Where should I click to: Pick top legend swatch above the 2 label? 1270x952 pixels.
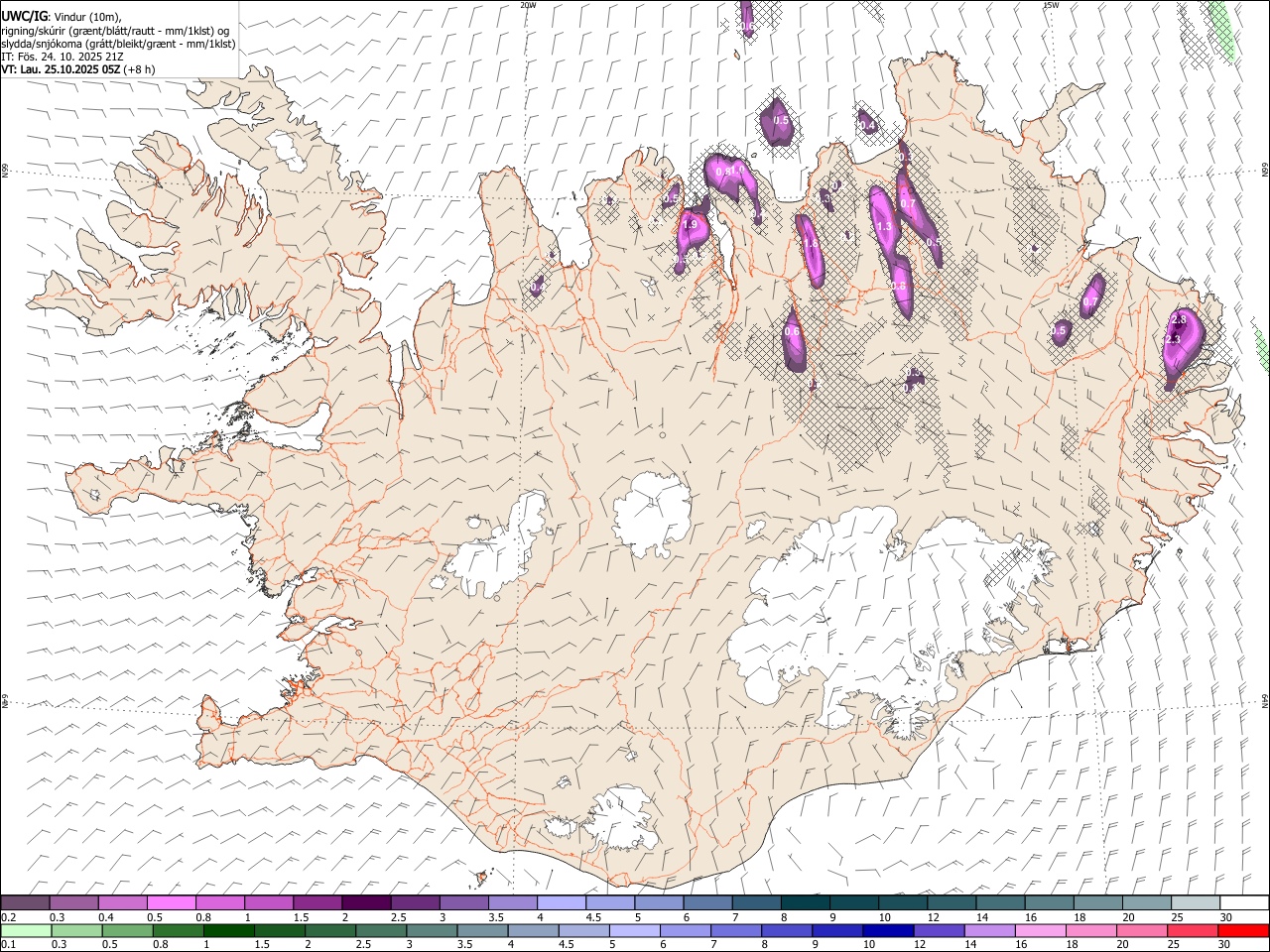(365, 903)
